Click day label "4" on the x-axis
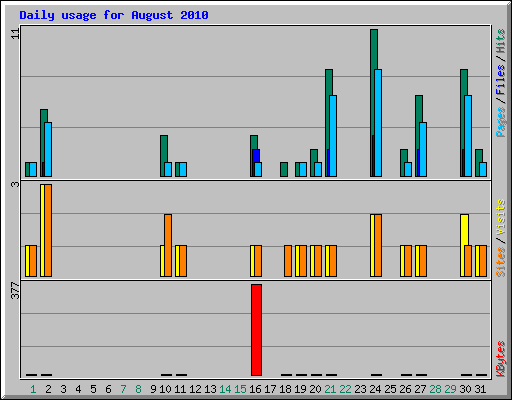The height and width of the screenshot is (400, 512). 78,389
